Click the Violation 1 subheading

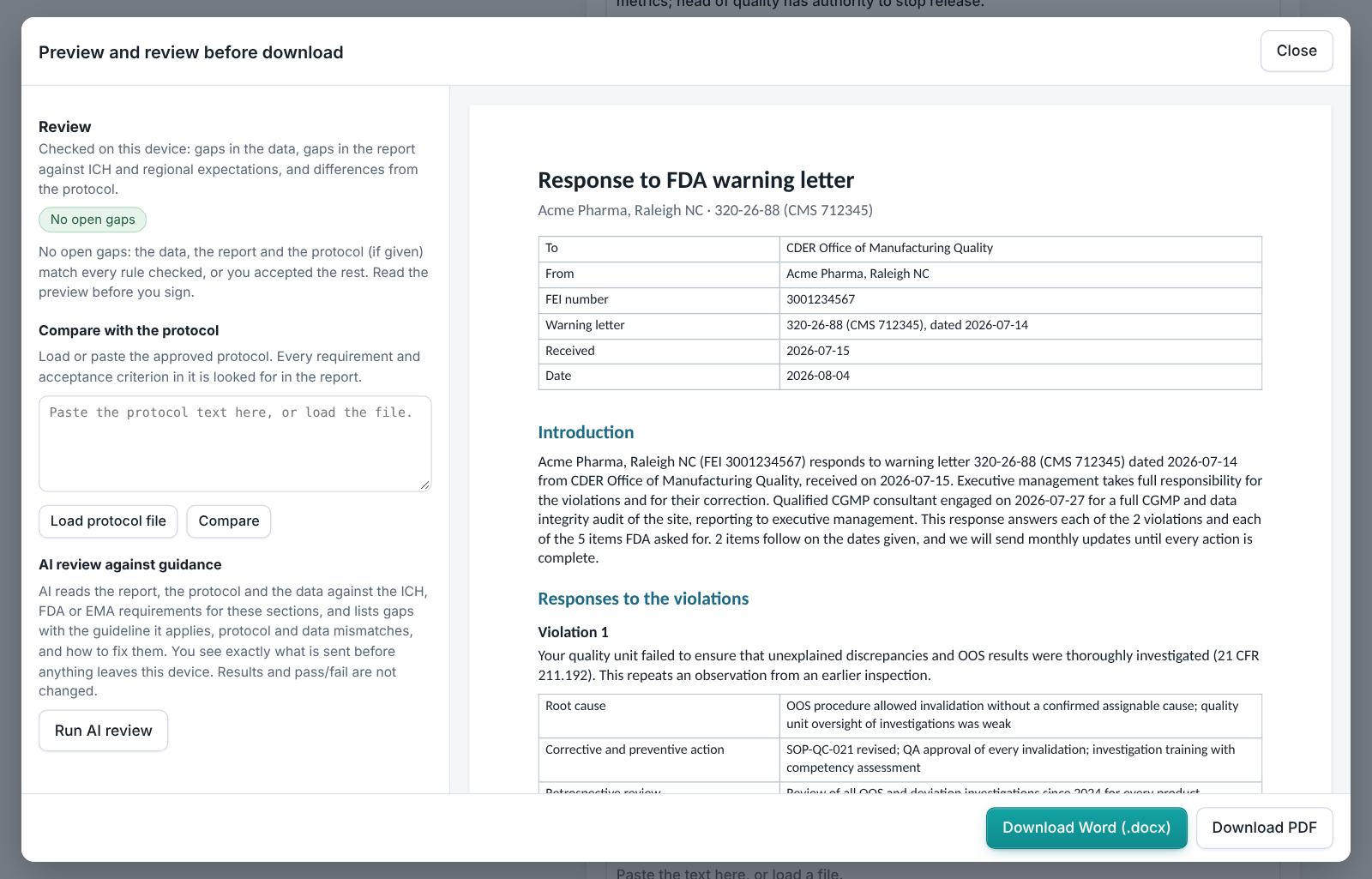[573, 632]
